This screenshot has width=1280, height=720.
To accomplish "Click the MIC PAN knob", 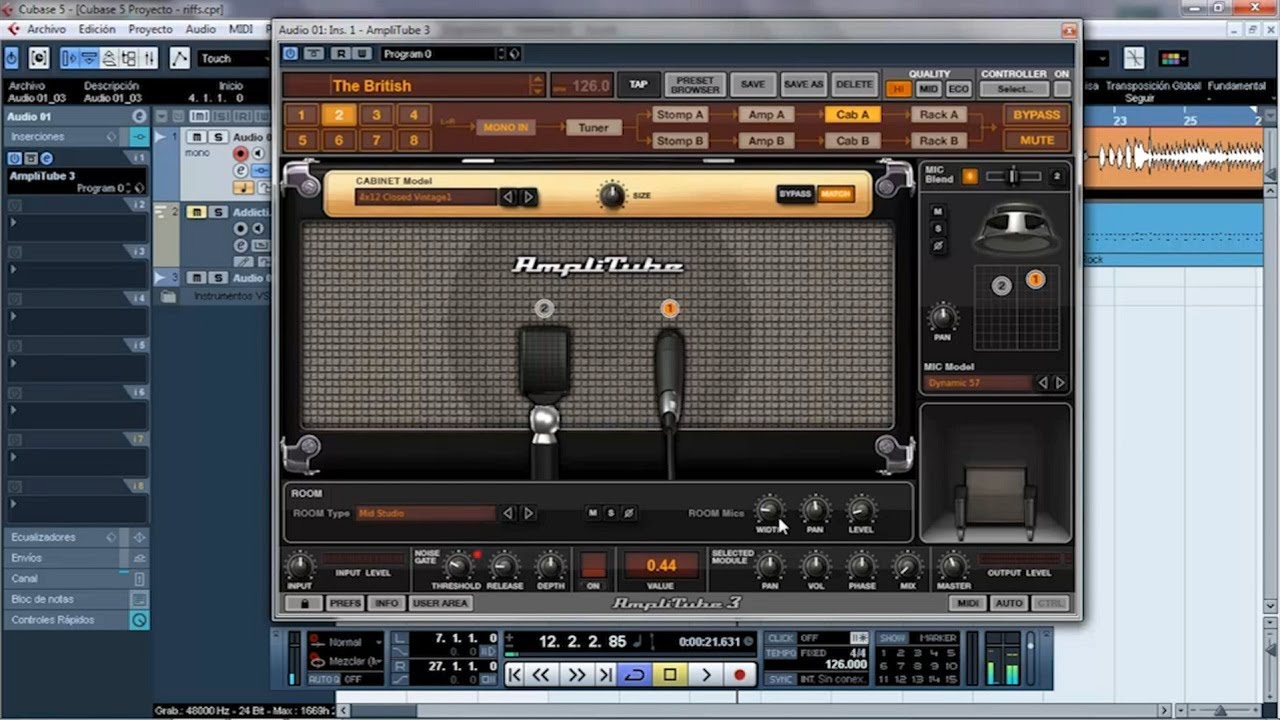I will (942, 318).
